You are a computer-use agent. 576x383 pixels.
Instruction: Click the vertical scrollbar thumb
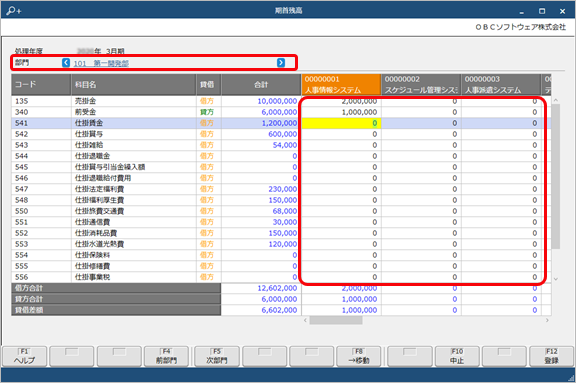tap(556, 176)
